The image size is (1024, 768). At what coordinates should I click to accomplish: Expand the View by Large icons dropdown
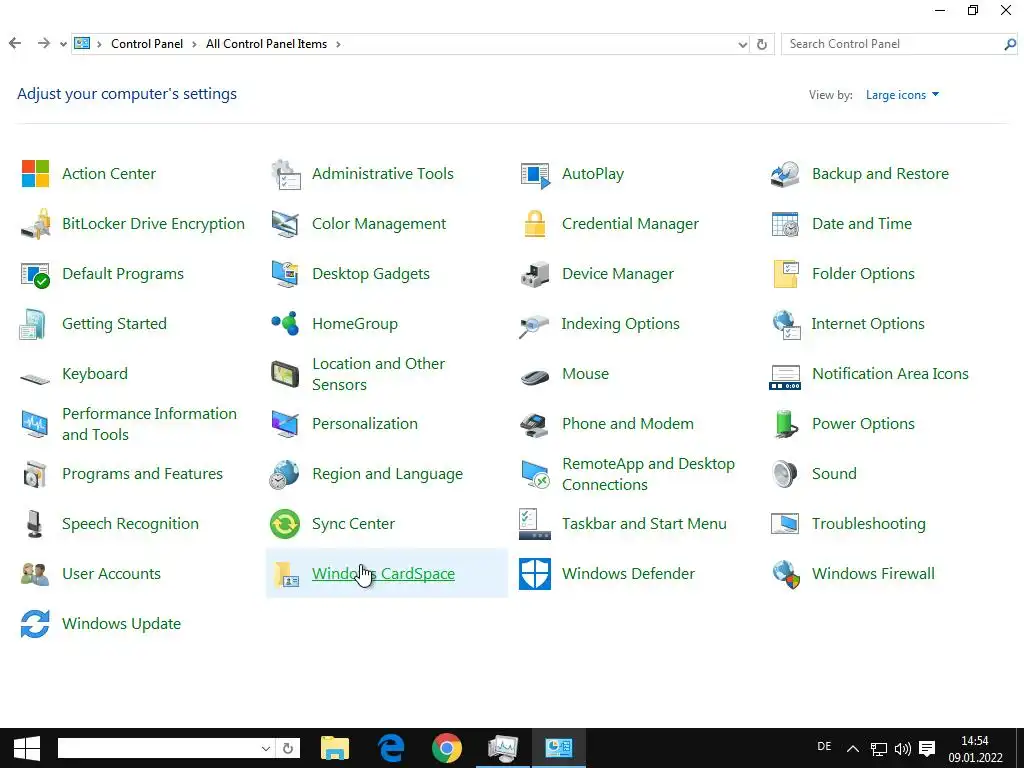click(902, 95)
